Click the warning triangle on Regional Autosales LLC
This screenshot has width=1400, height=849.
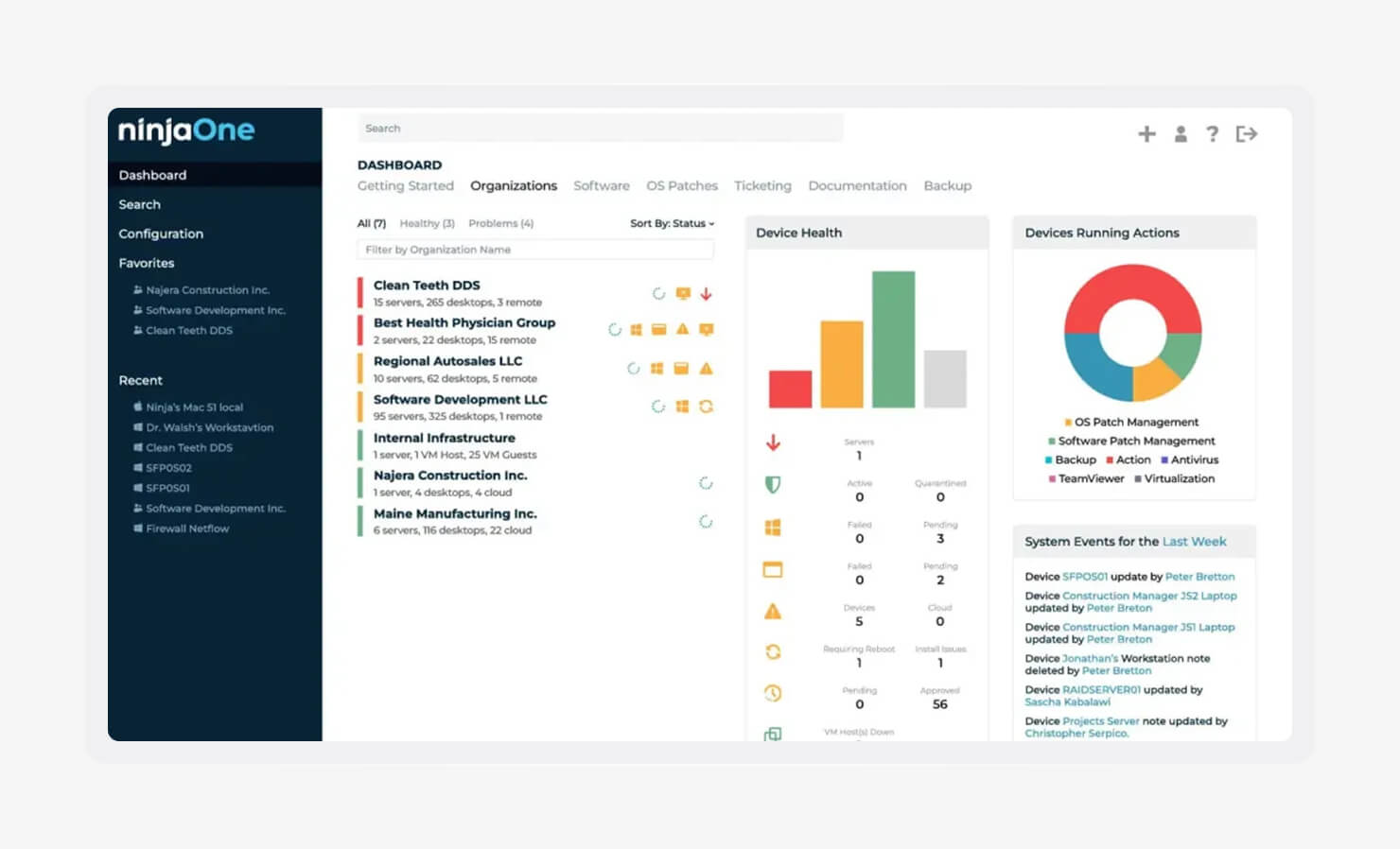click(706, 369)
